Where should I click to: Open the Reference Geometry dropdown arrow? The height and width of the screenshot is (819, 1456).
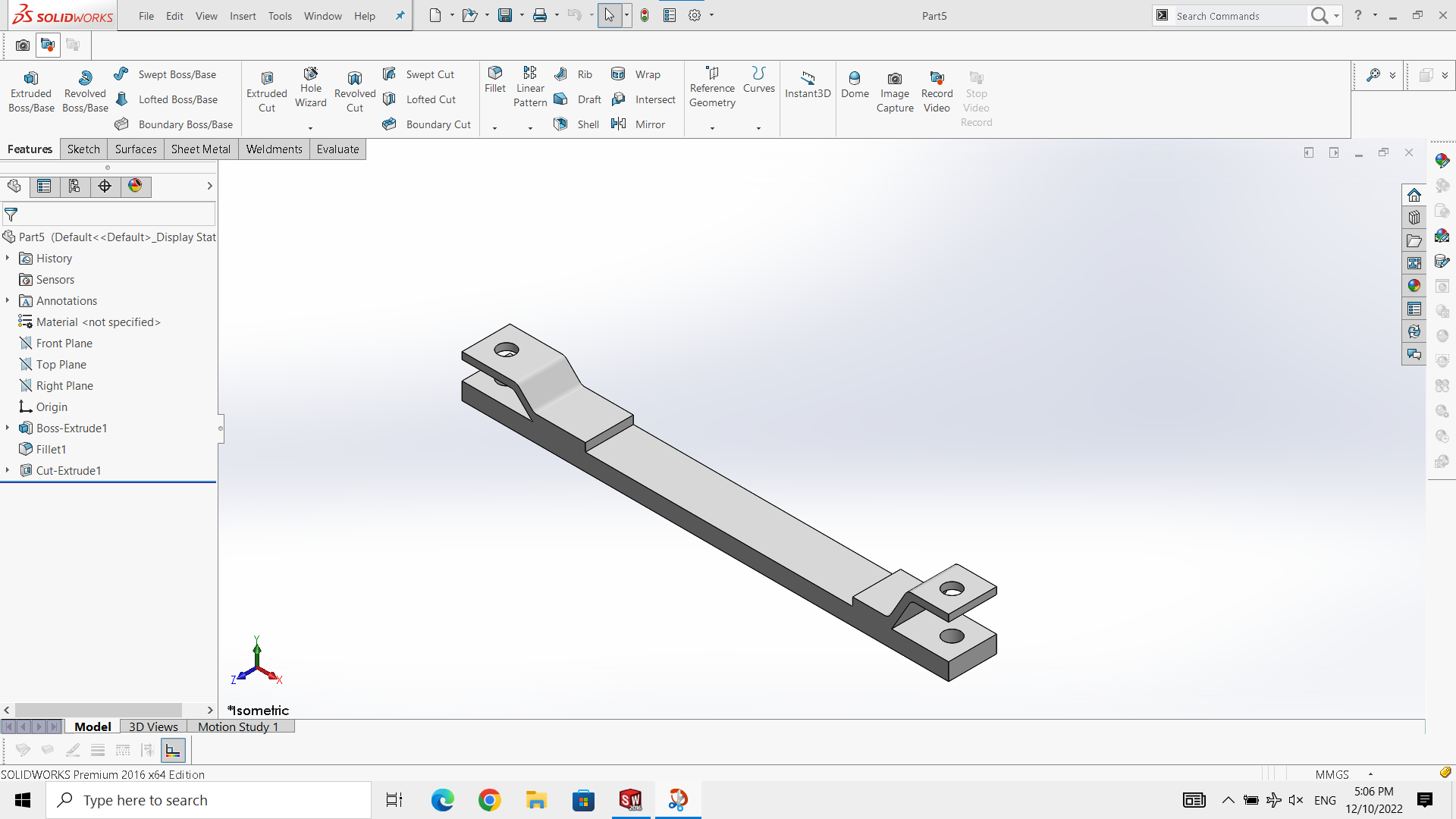[712, 128]
